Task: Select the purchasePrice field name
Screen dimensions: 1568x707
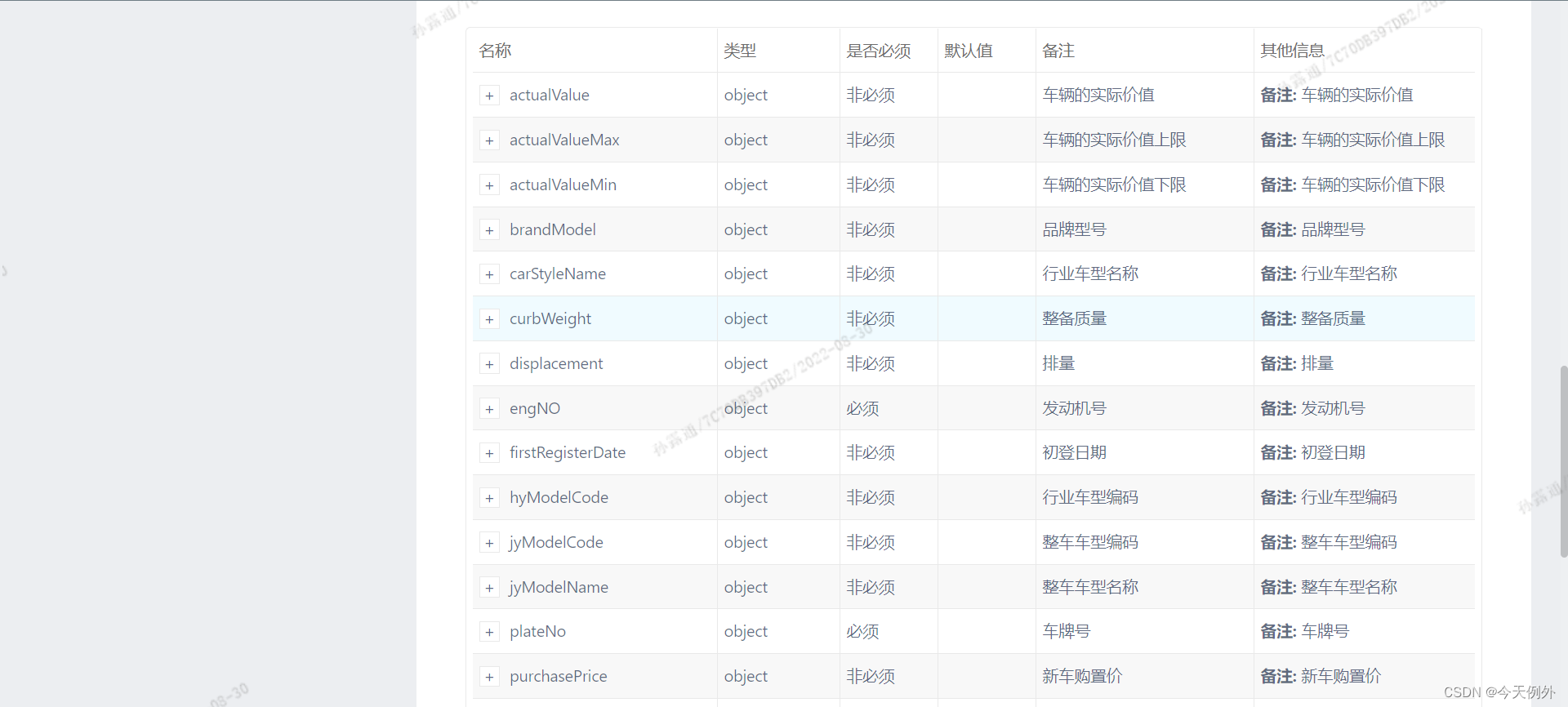Action: click(x=559, y=676)
